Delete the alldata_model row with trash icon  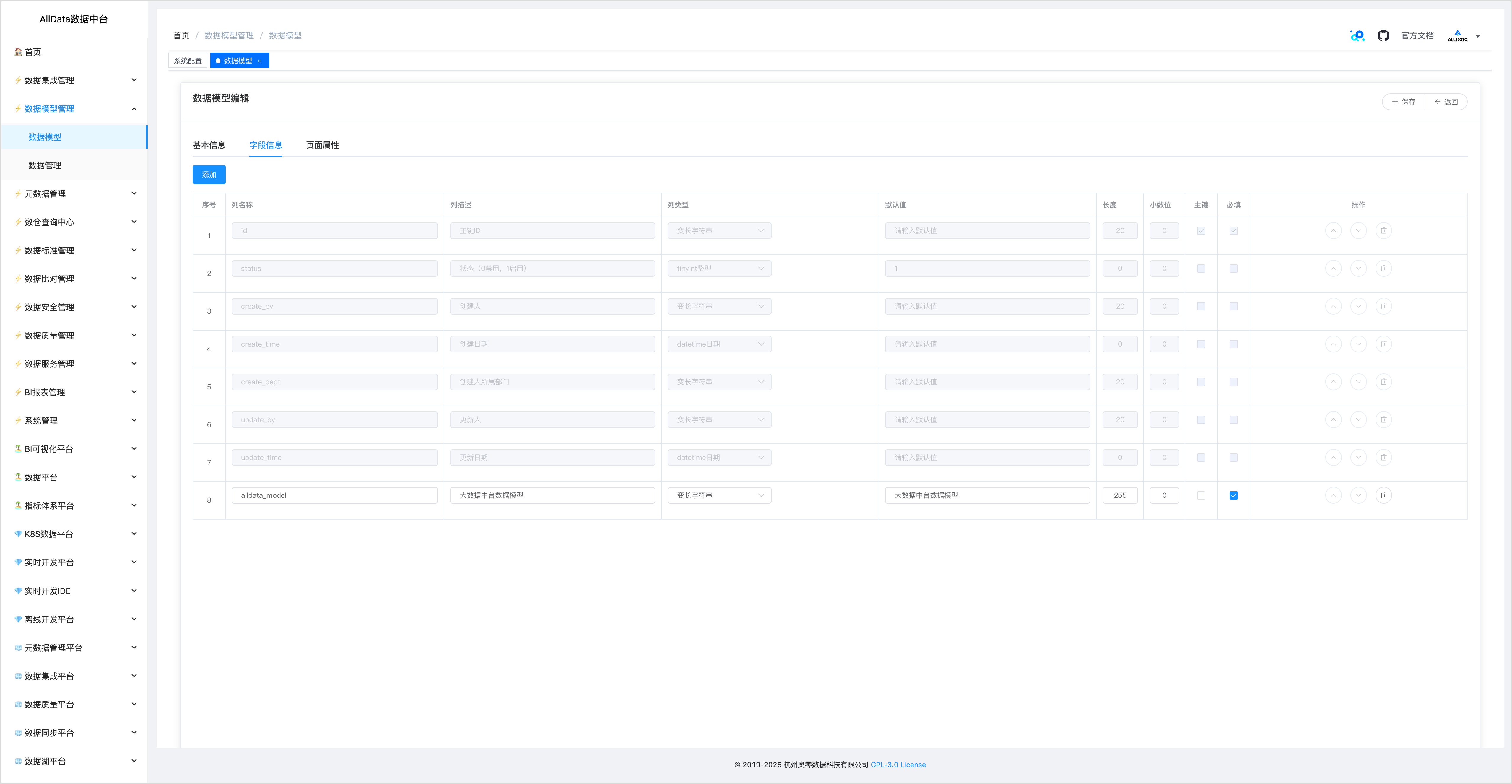click(x=1383, y=495)
